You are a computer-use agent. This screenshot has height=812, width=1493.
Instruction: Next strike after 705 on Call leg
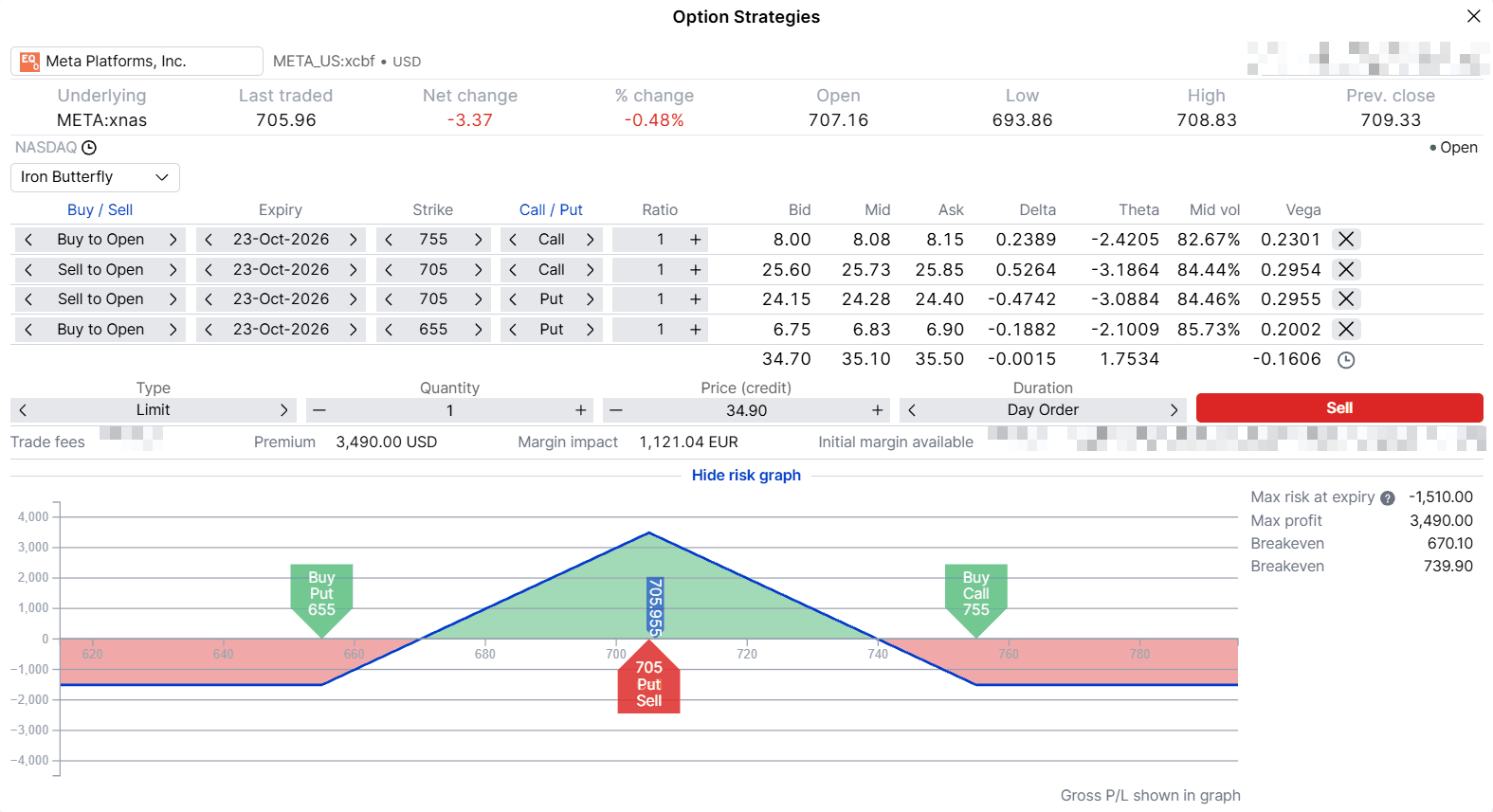479,270
